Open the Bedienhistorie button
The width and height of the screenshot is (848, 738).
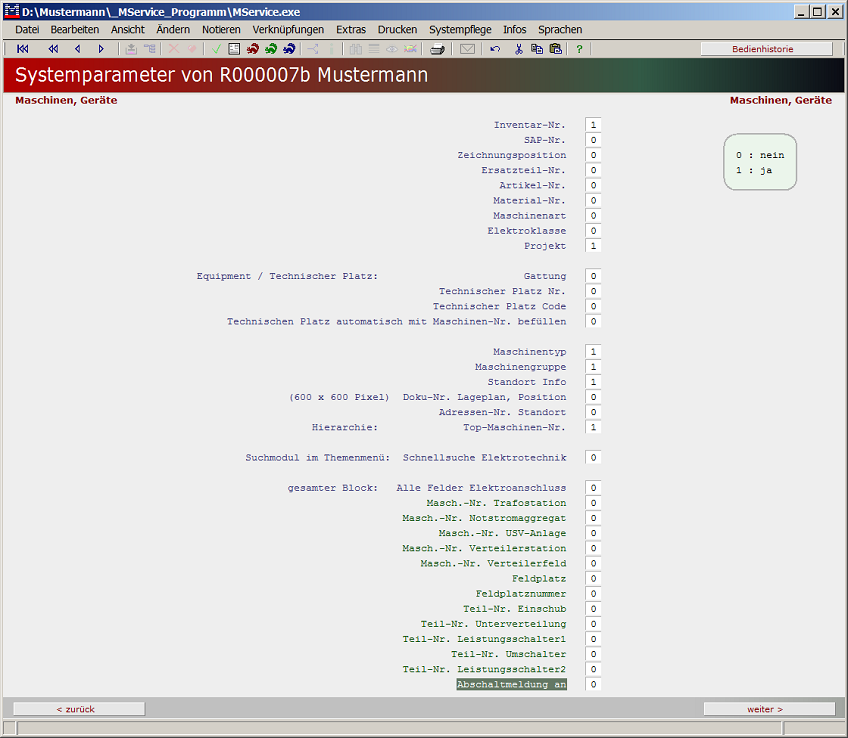click(x=767, y=49)
